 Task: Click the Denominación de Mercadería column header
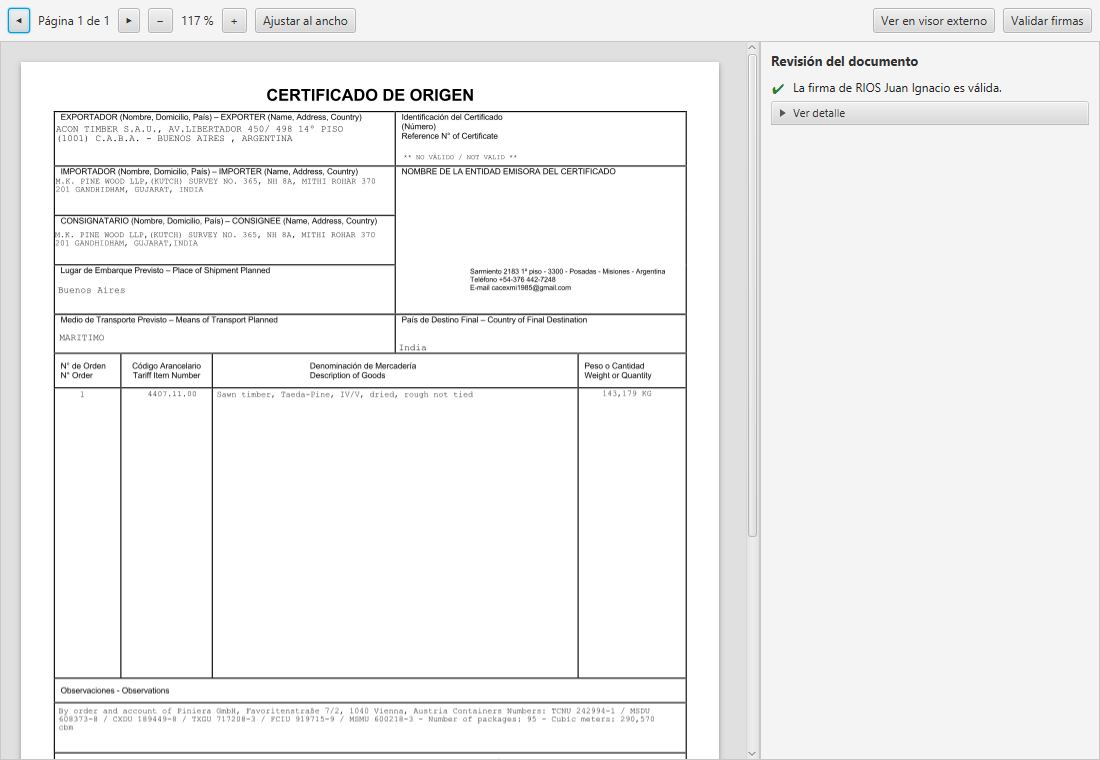(363, 371)
